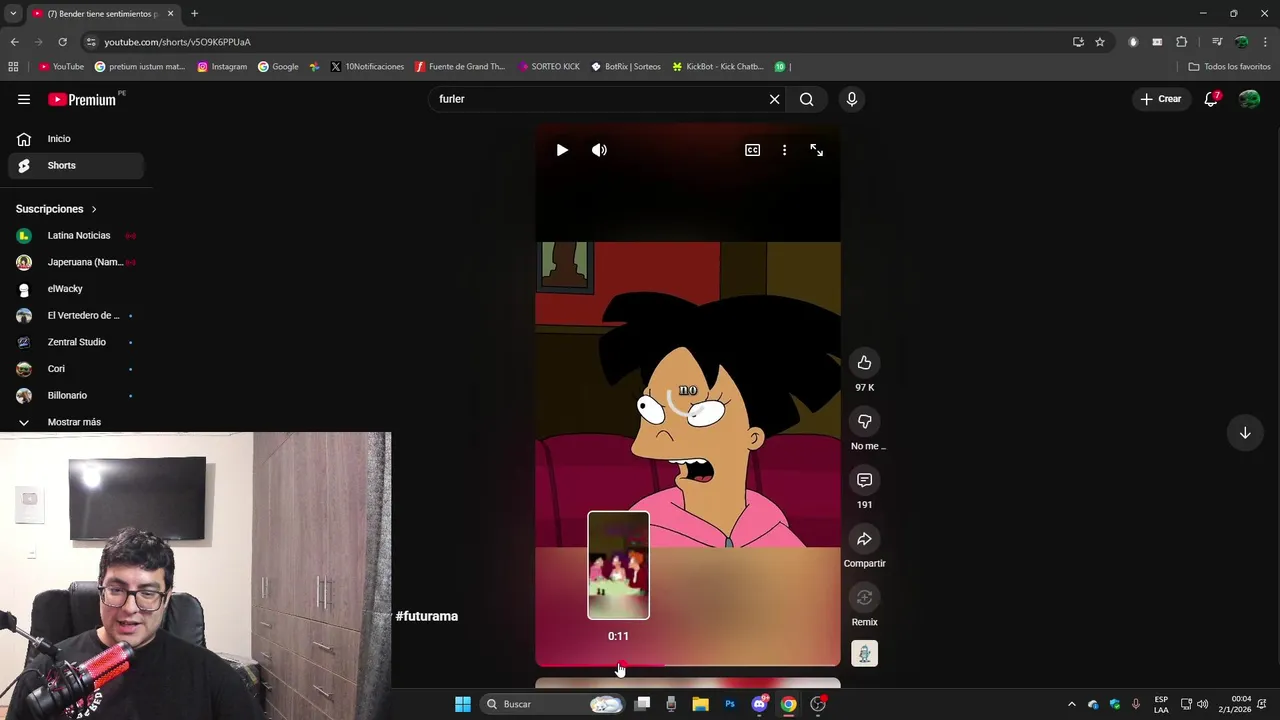Image resolution: width=1280 pixels, height=720 pixels.
Task: Click the Crear button
Action: click(1161, 99)
